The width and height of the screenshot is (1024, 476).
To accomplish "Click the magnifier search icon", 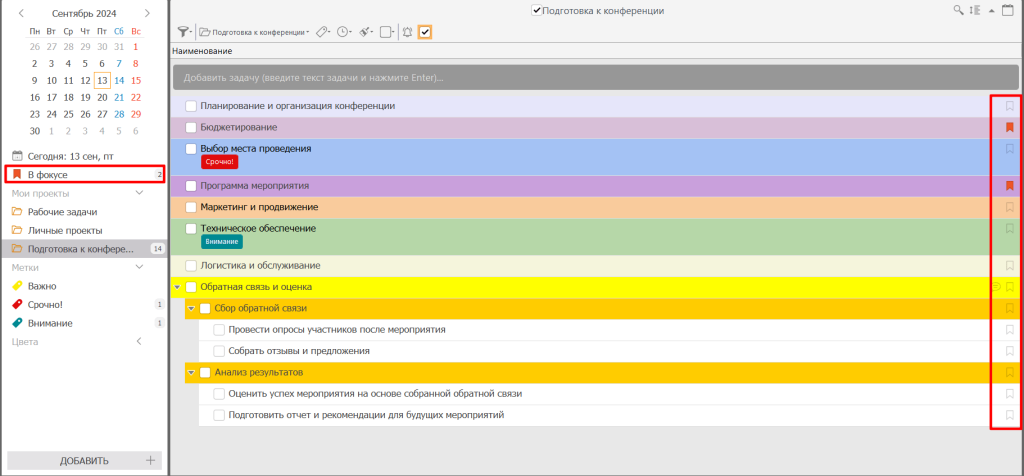I will point(959,10).
